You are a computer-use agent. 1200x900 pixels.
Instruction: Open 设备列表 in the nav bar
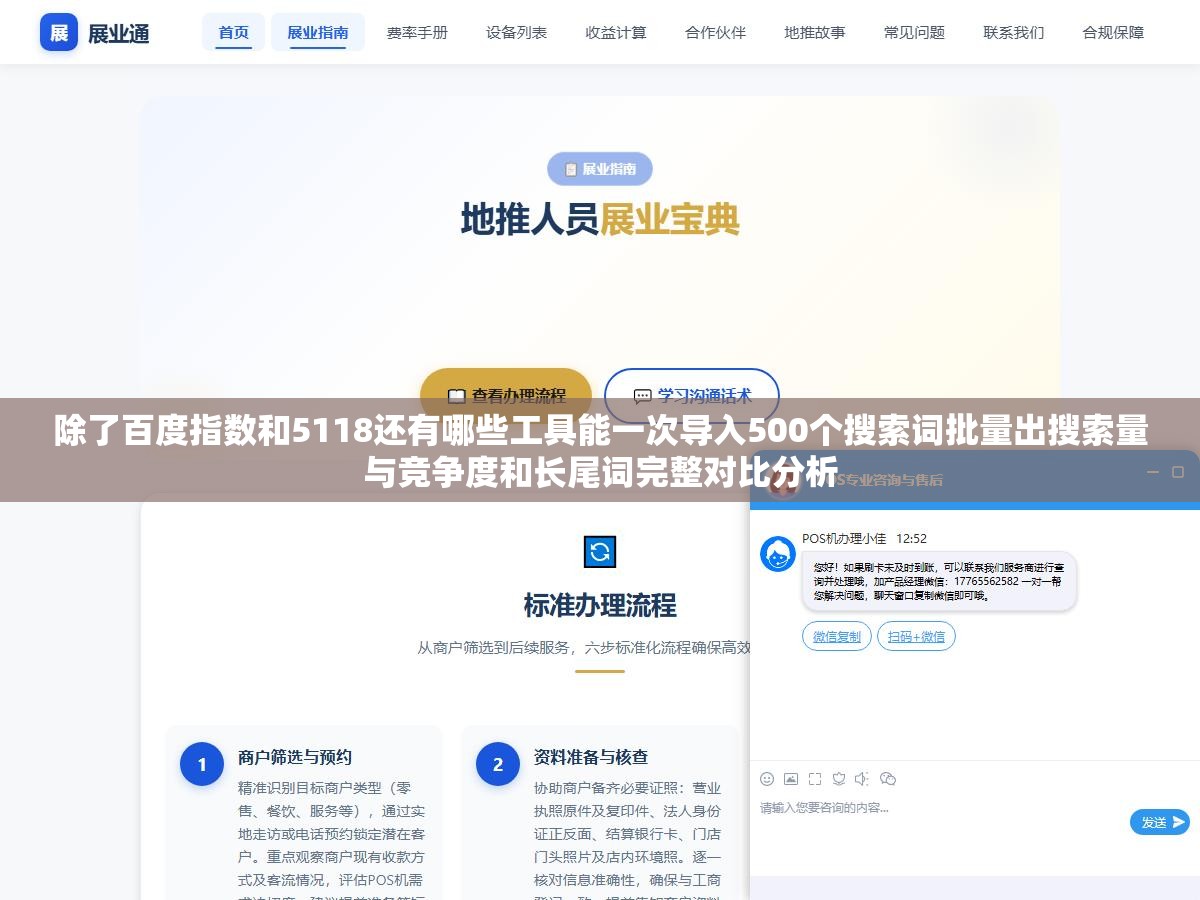[x=516, y=32]
